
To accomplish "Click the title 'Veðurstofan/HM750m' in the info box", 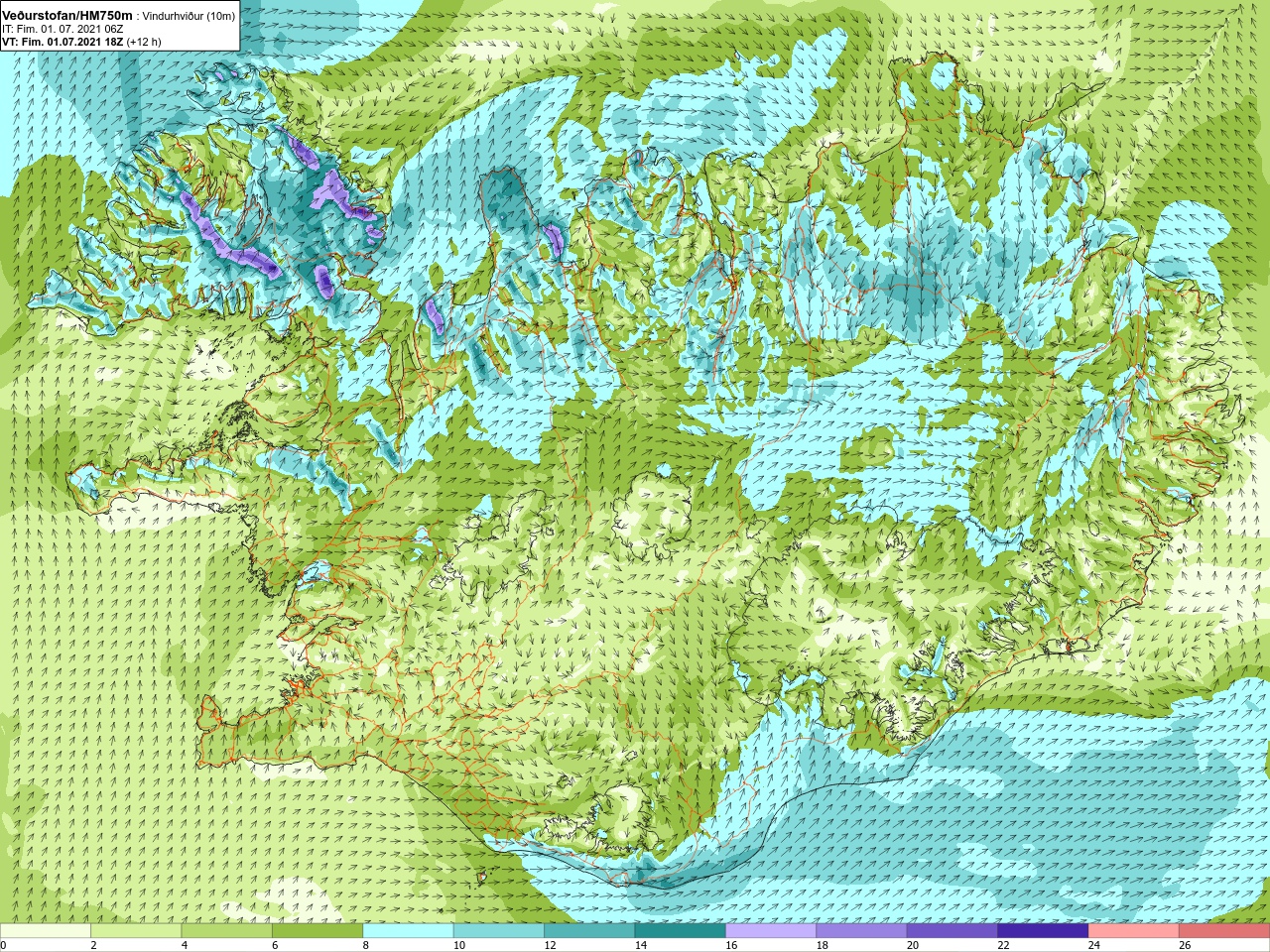I will (67, 16).
